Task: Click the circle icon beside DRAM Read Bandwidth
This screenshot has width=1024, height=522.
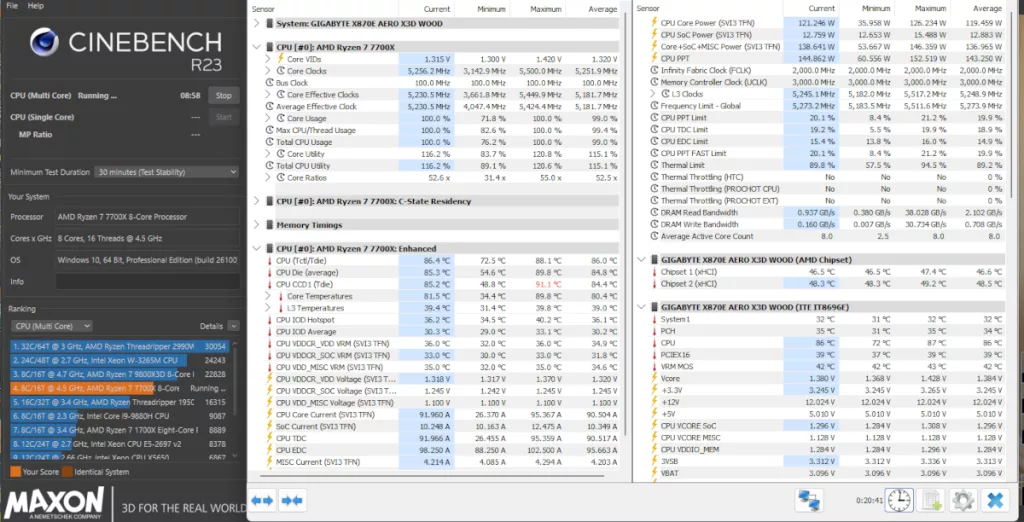Action: tap(655, 213)
